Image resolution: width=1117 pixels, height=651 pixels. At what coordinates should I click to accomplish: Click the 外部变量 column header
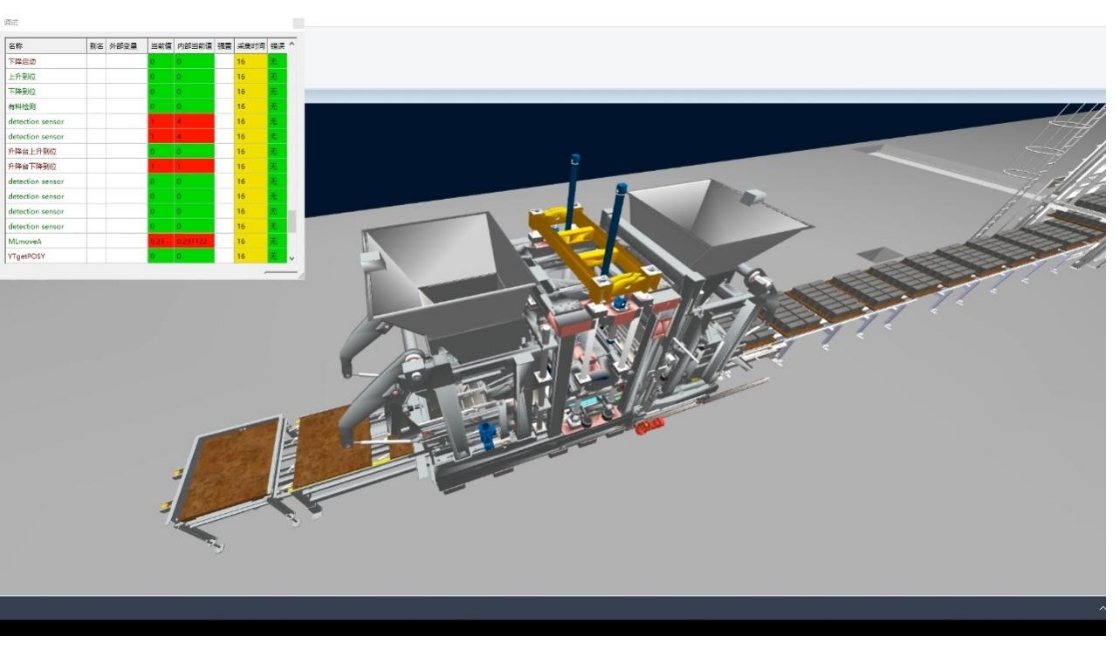click(127, 46)
